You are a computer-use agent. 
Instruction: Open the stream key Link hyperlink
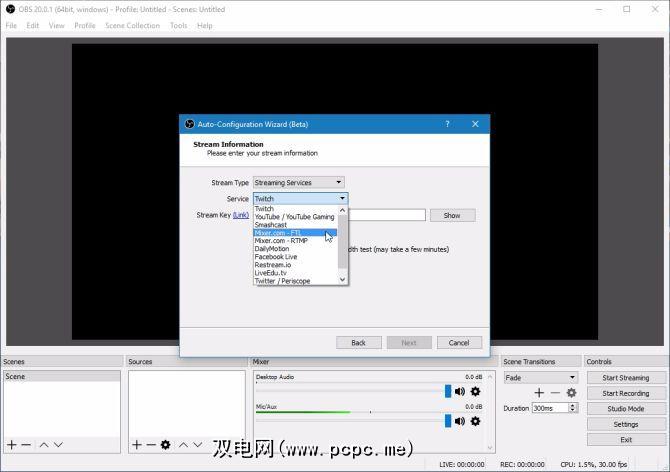click(240, 215)
